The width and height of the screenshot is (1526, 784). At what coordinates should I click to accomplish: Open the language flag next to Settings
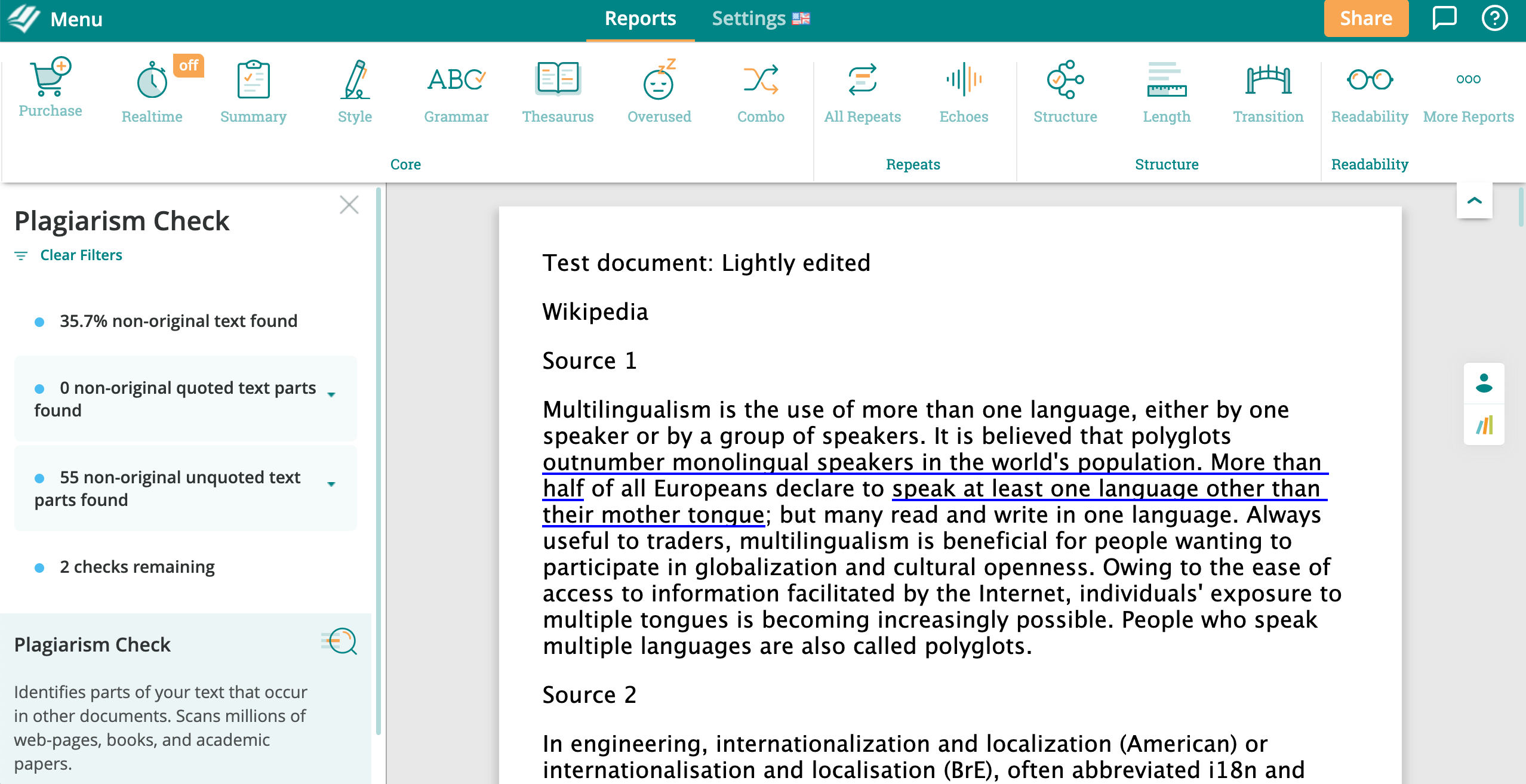pos(801,18)
